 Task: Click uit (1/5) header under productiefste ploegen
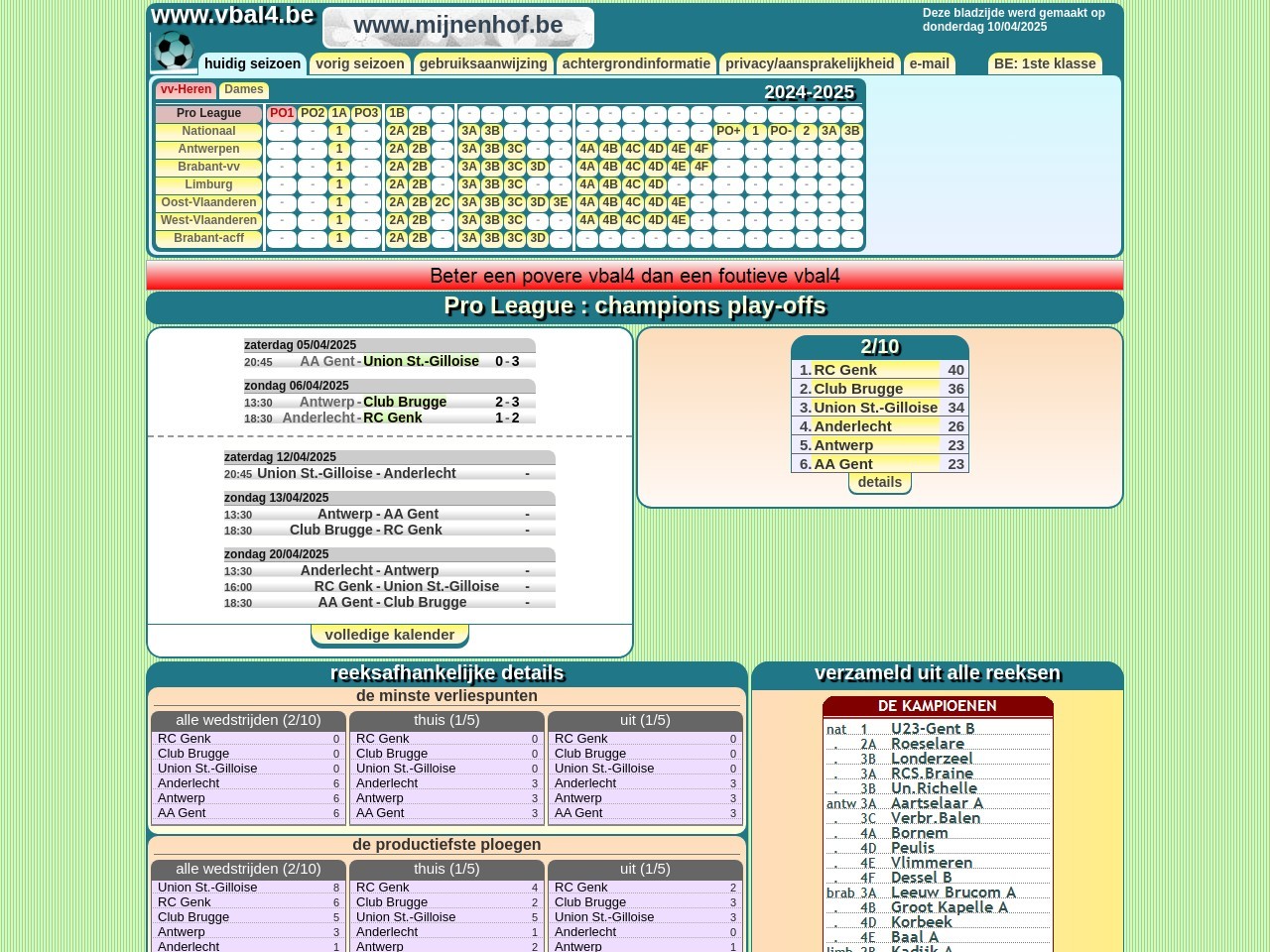click(x=645, y=870)
